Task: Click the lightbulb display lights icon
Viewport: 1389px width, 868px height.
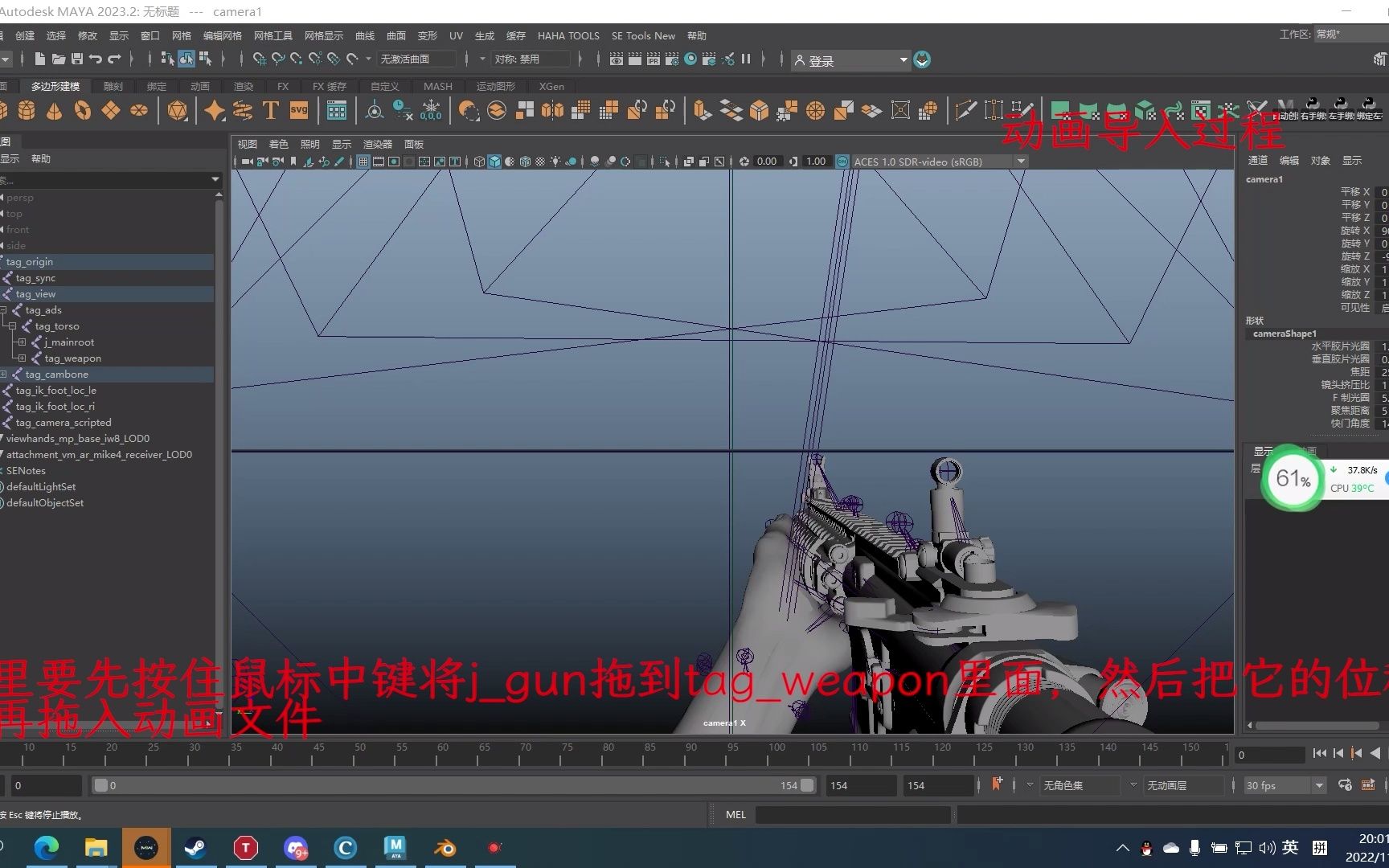Action: pyautogui.click(x=555, y=162)
